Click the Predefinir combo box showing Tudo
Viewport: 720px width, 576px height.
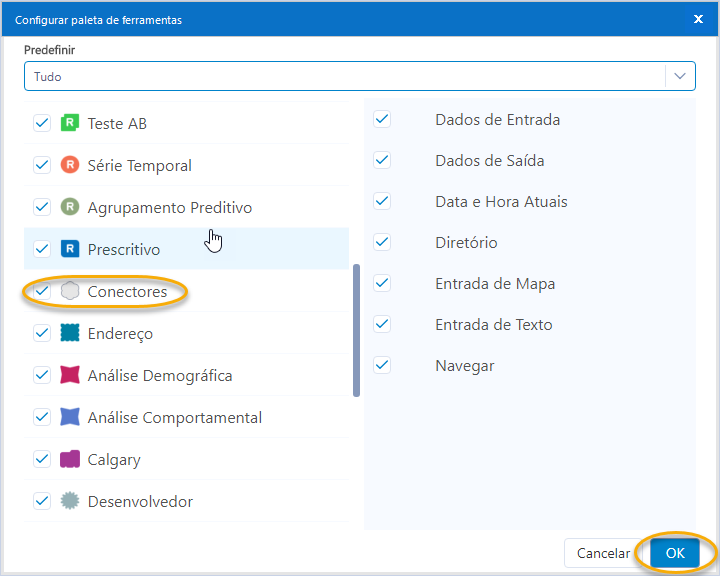(345, 76)
